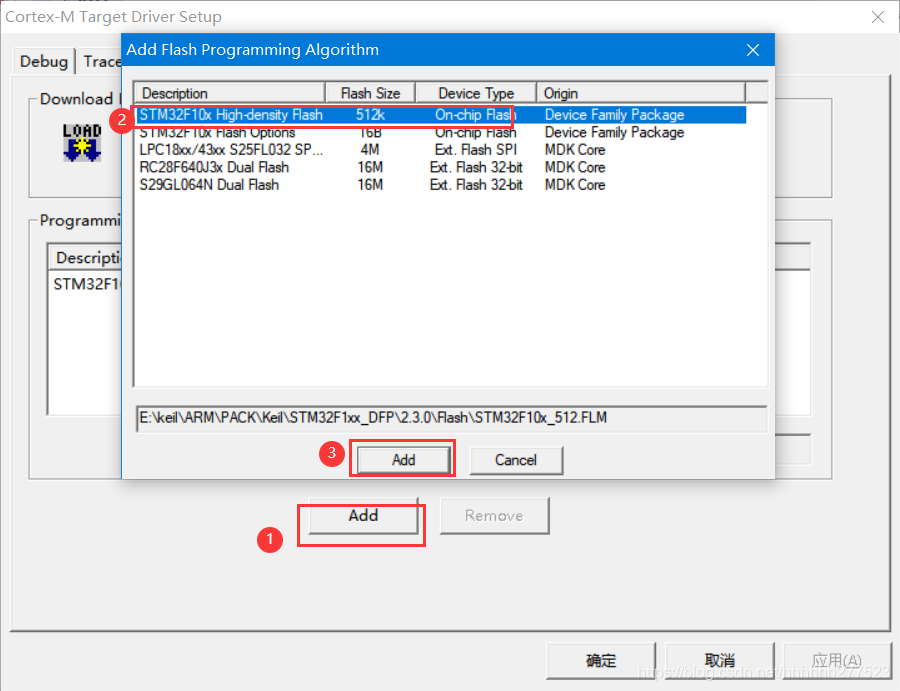Select STM32F10x Flash Options row
The image size is (900, 691).
441,133
